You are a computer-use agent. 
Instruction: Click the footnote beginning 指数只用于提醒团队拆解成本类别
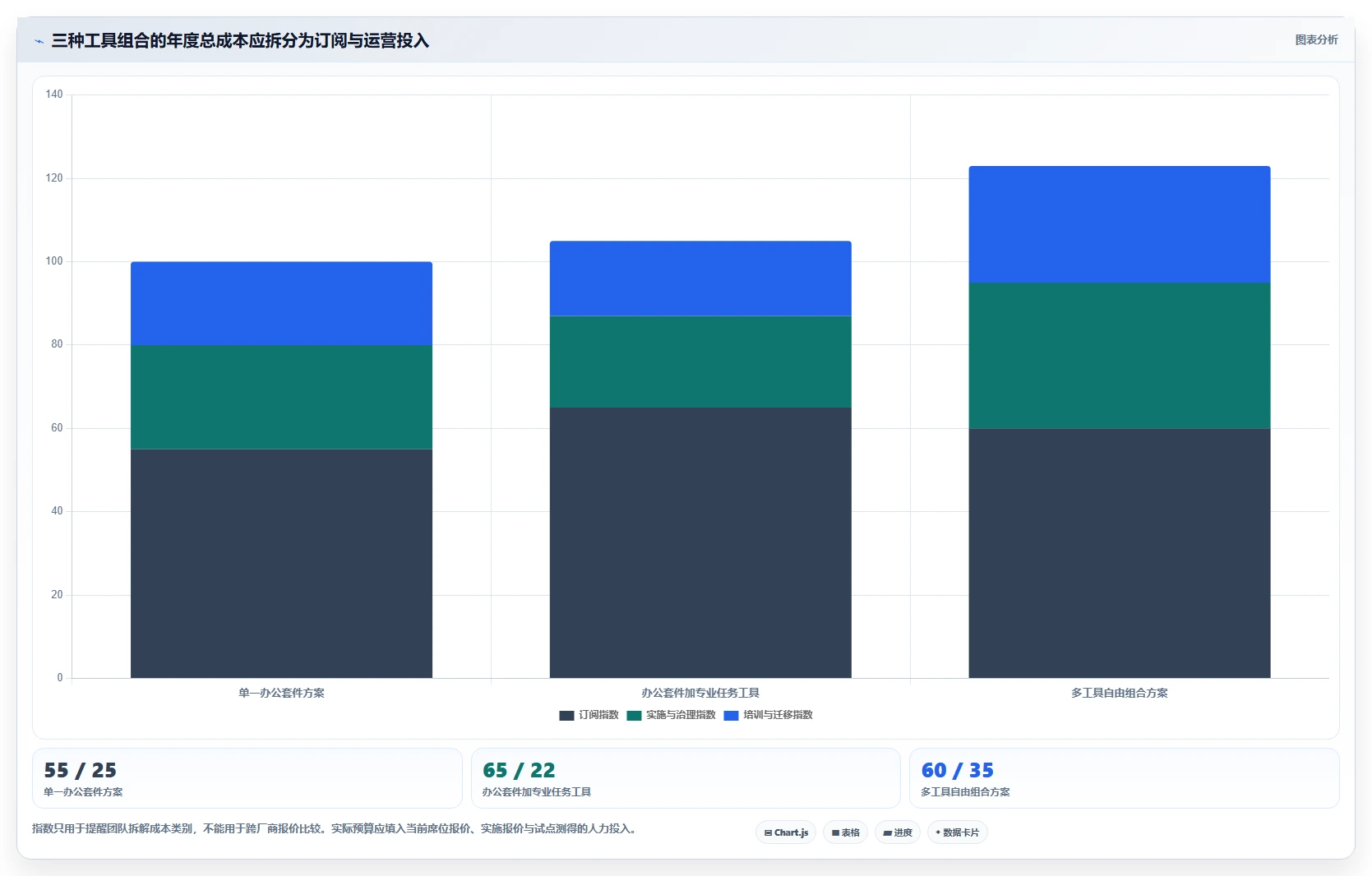[x=335, y=828]
